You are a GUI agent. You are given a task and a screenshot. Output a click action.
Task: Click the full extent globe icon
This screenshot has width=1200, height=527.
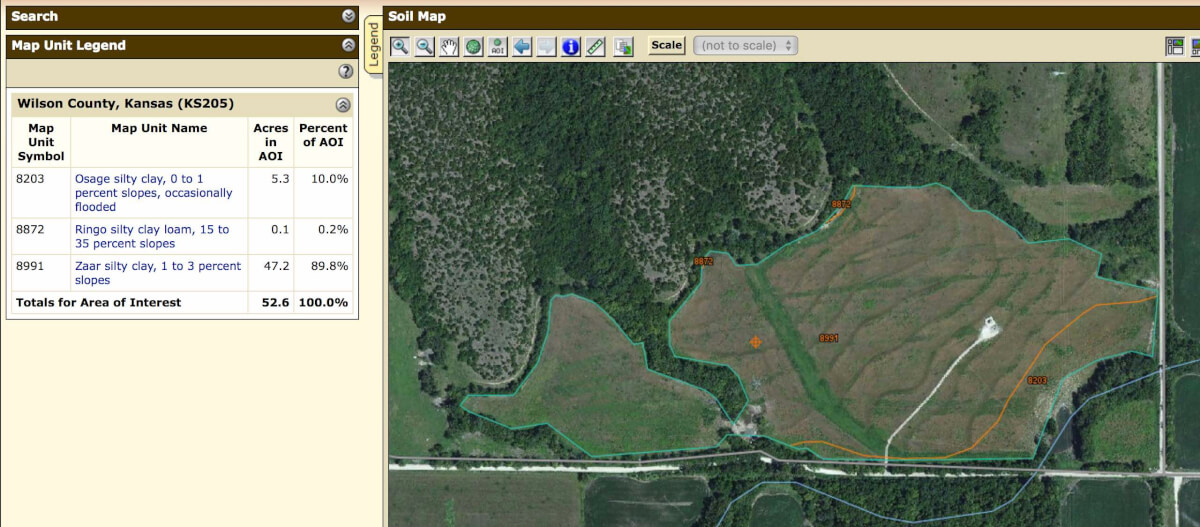[473, 46]
